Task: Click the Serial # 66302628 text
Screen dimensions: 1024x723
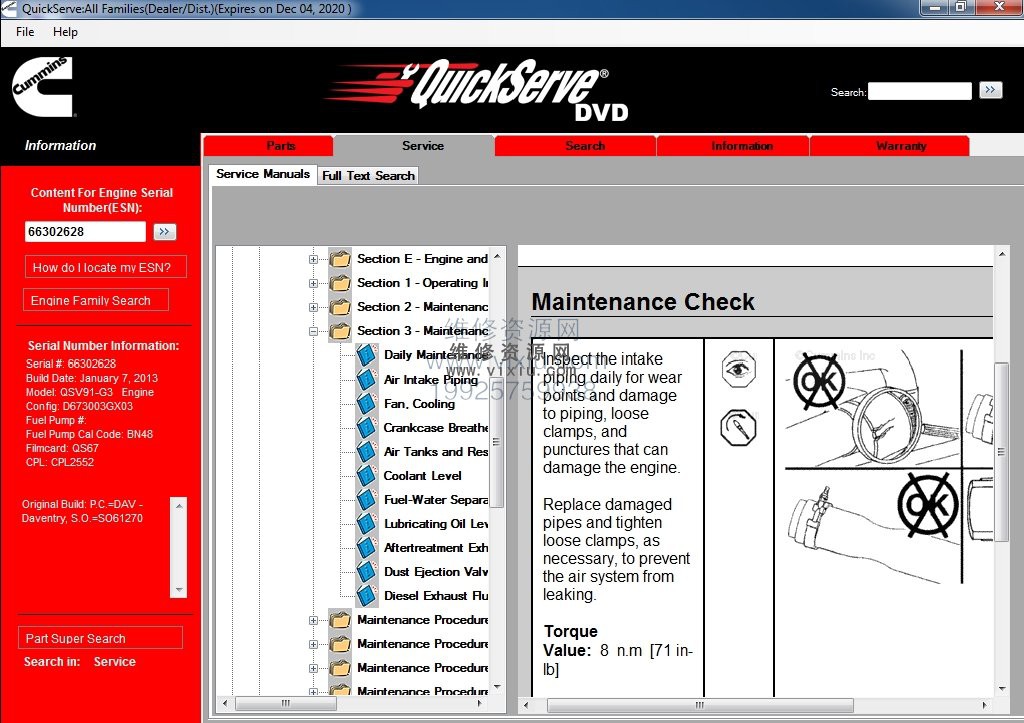Action: (x=71, y=364)
